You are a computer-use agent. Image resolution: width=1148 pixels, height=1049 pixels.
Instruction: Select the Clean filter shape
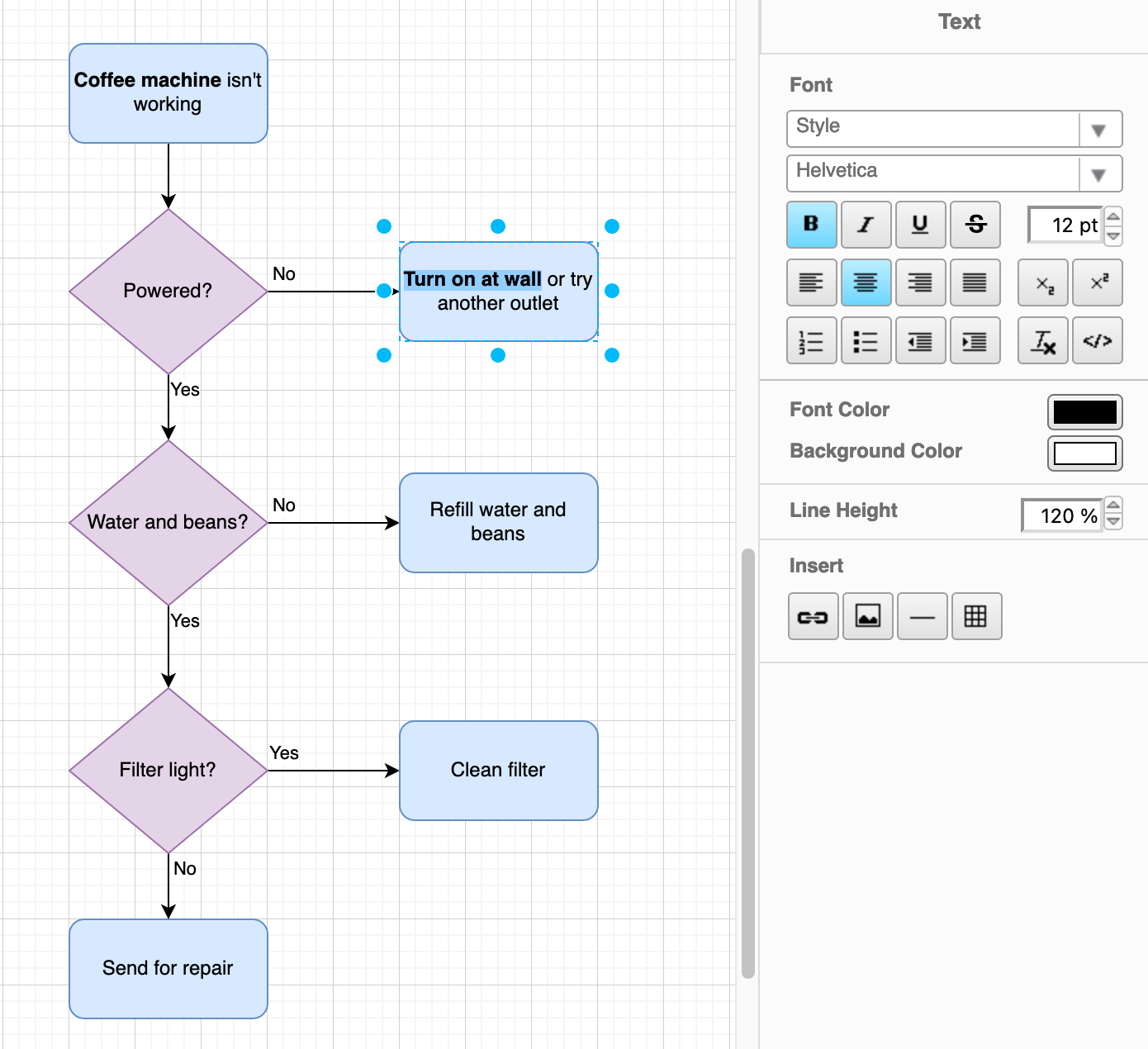[498, 770]
